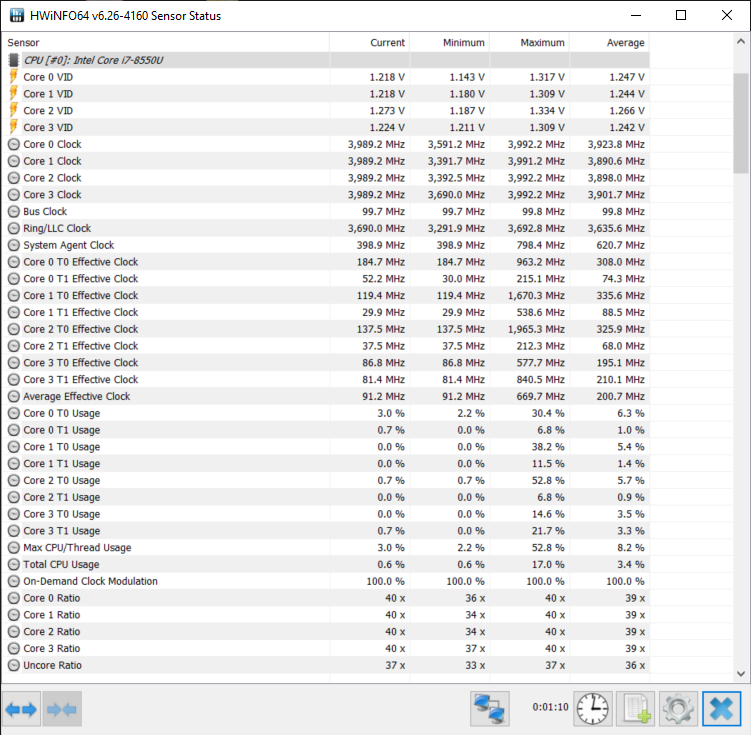
Task: Select Core 3 T1 Effective Clock row
Action: pos(326,379)
